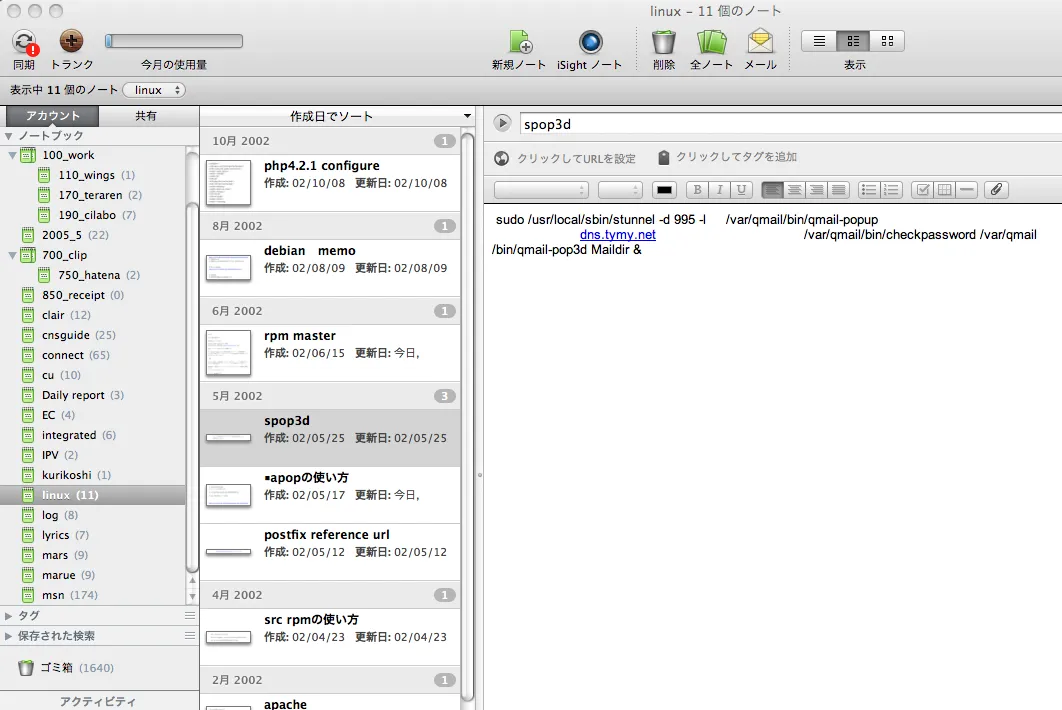Image resolution: width=1062 pixels, height=710 pixels.
Task: Open the sort order (作成日でソート) dropdown
Action: tap(332, 116)
